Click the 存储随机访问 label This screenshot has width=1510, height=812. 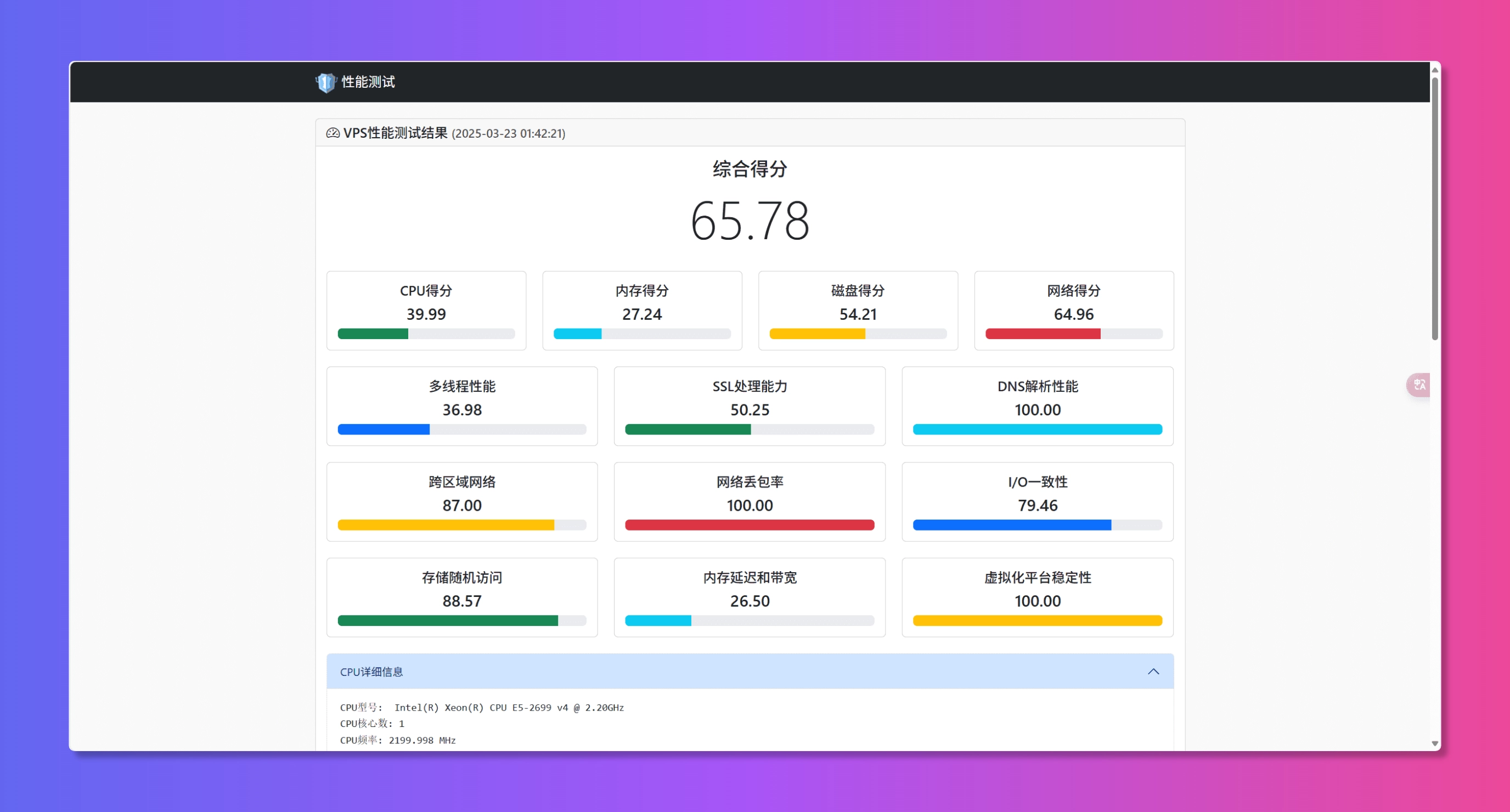[462, 578]
